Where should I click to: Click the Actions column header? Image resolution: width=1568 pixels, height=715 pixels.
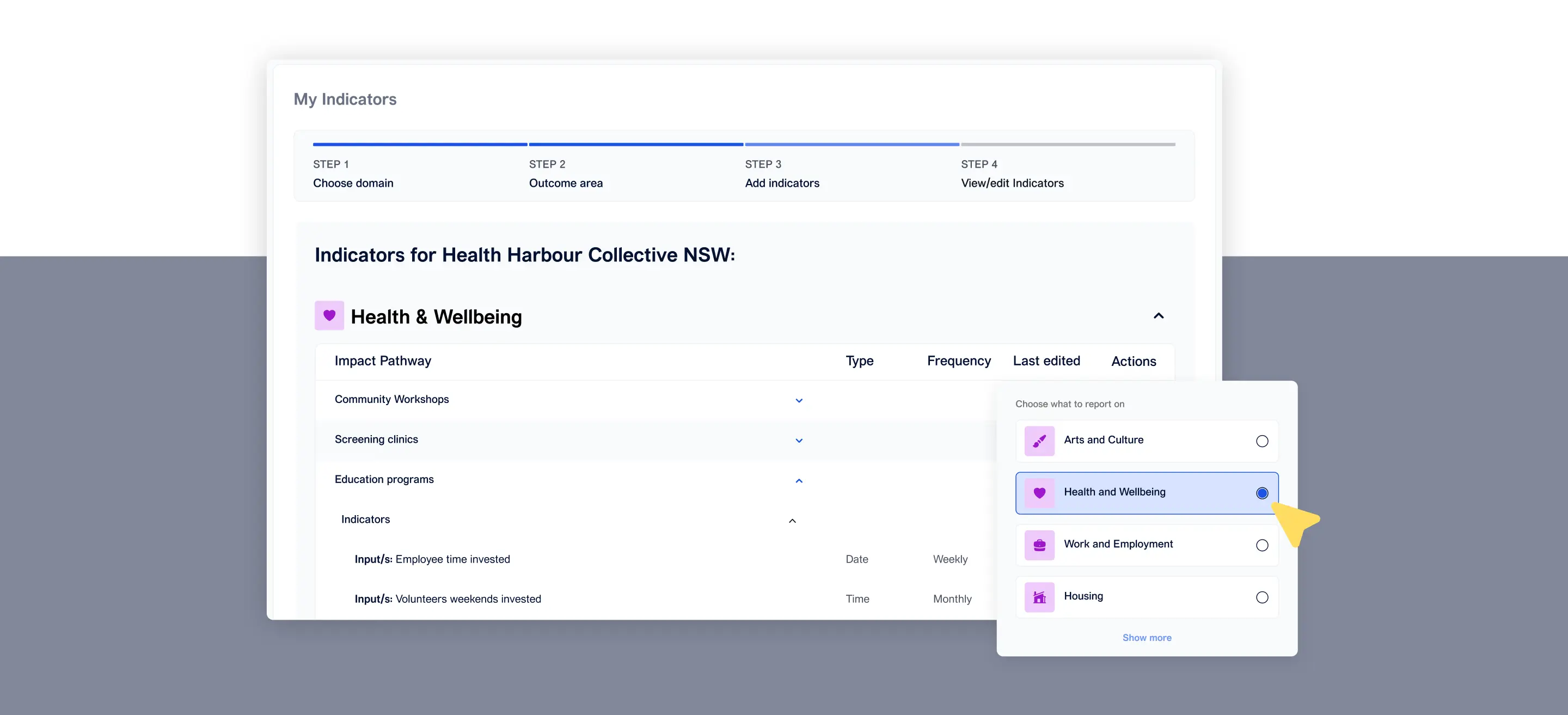(x=1134, y=361)
